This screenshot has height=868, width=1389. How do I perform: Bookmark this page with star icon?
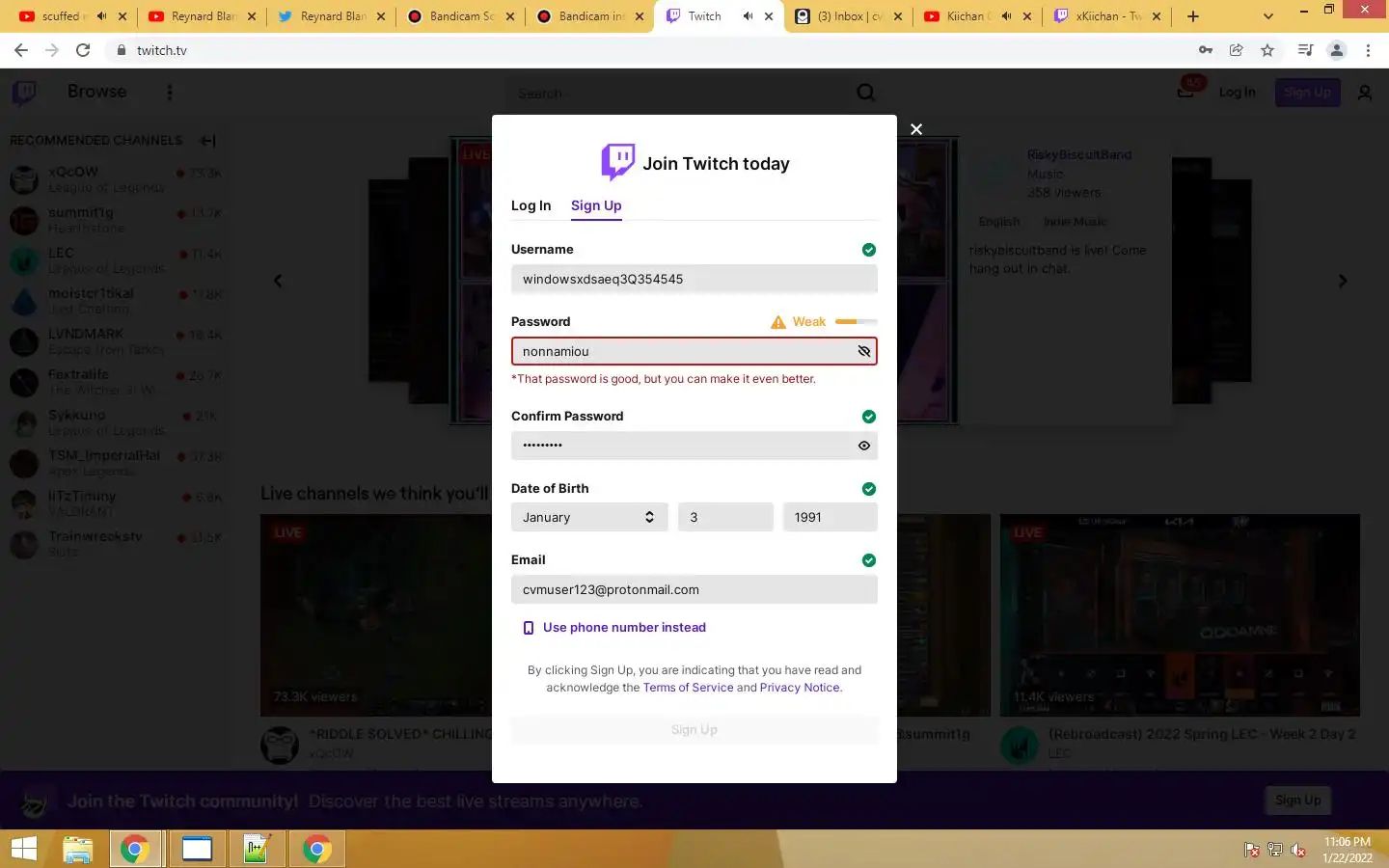[1267, 50]
